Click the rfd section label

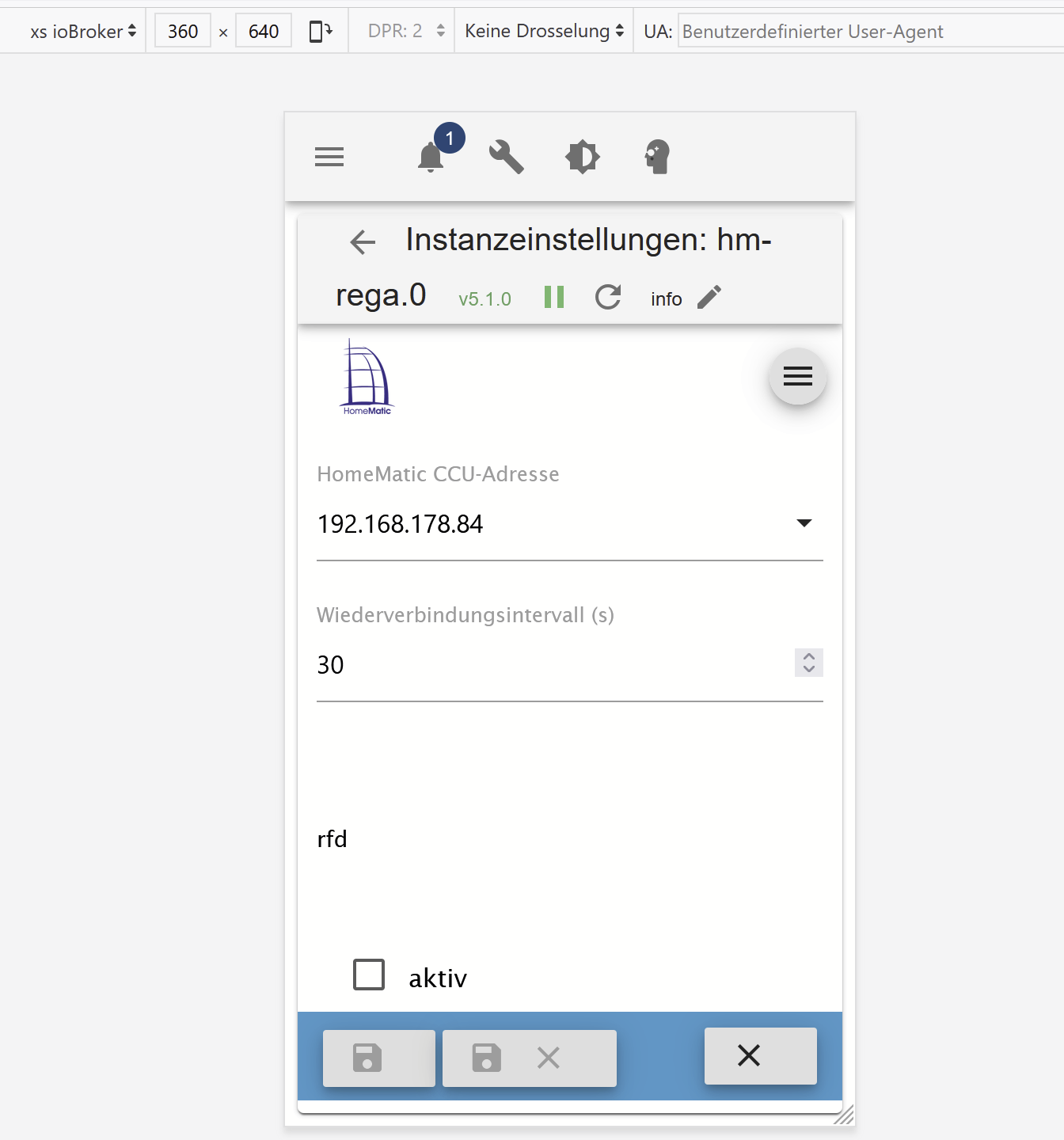click(332, 838)
